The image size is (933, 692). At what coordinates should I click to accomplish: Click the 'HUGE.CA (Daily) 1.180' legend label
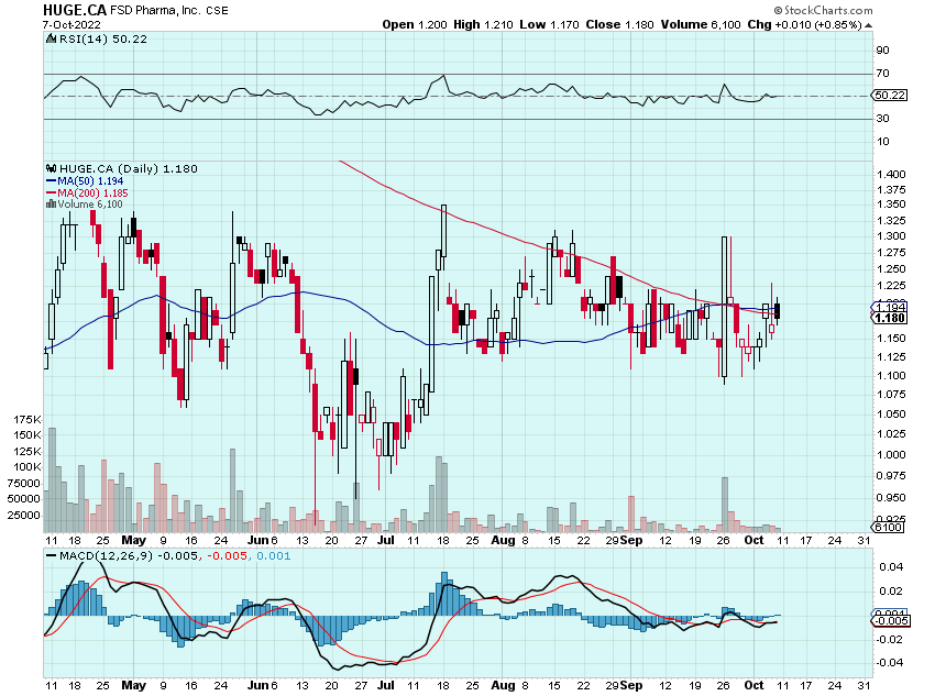[x=129, y=169]
